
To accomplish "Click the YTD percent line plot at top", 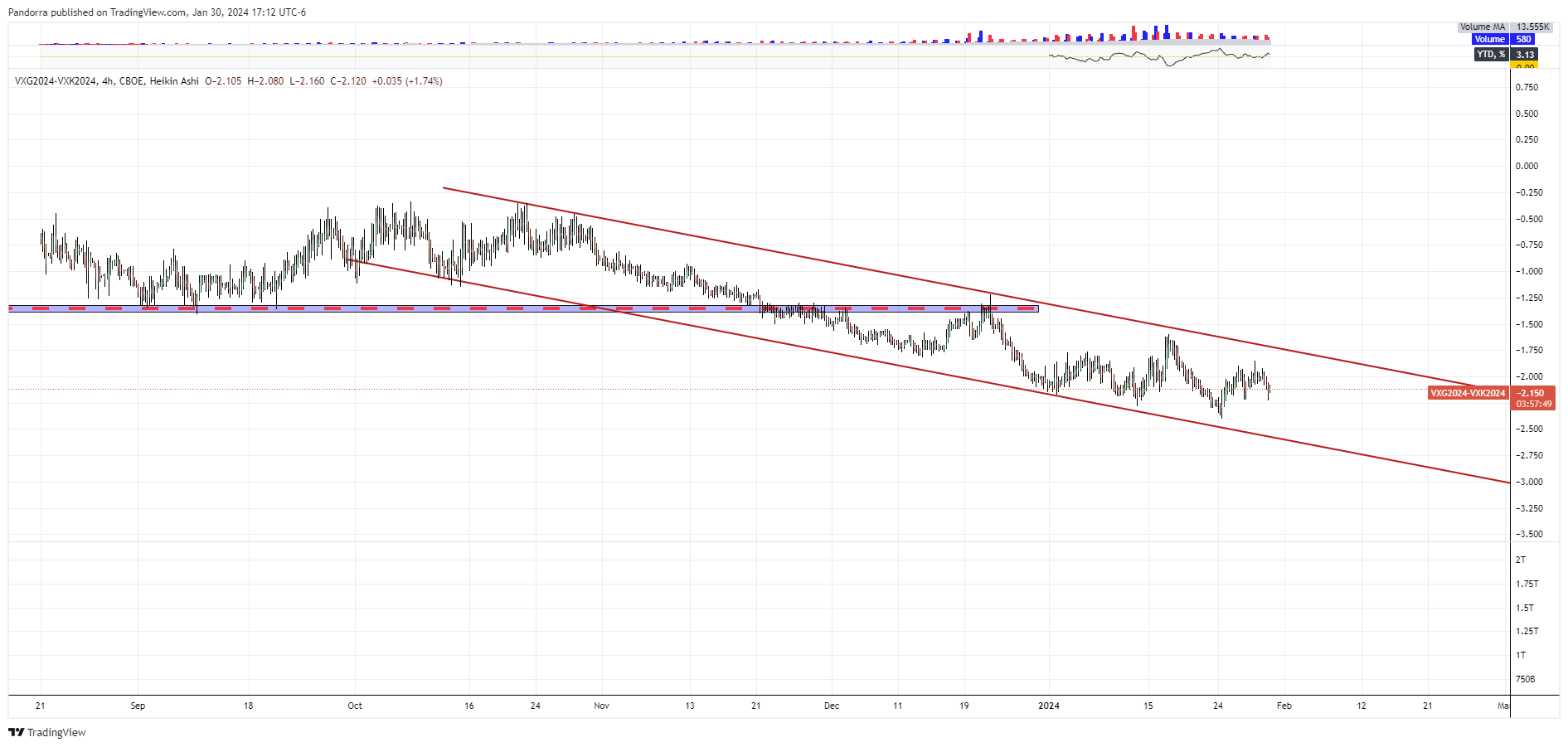I will coord(1159,56).
